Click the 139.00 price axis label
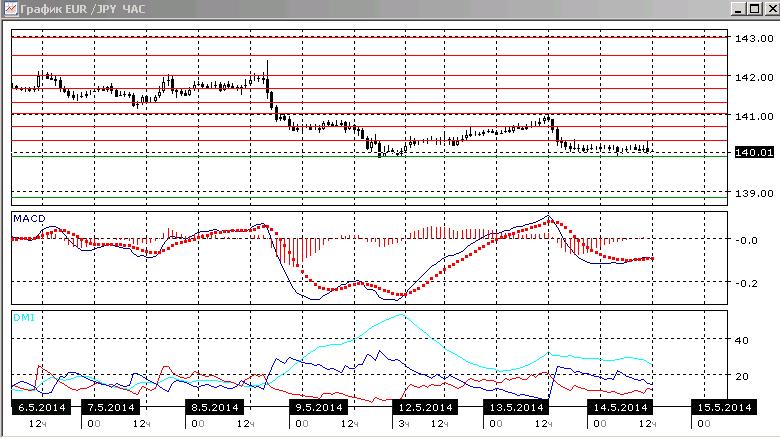 point(754,194)
